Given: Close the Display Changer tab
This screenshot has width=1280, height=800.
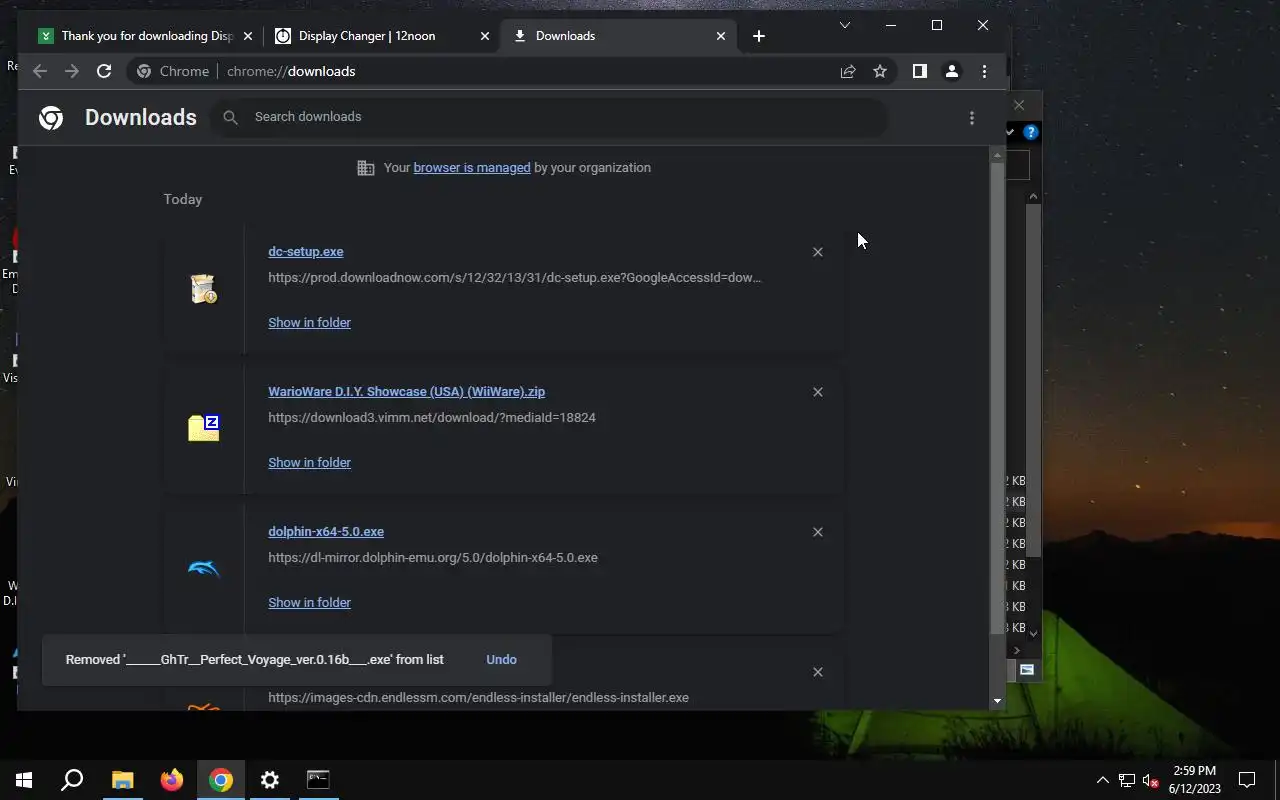Looking at the screenshot, I should click(x=485, y=36).
